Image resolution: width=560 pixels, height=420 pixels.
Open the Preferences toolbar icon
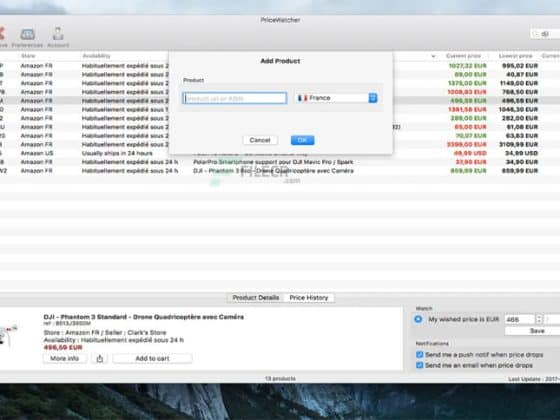pos(27,38)
